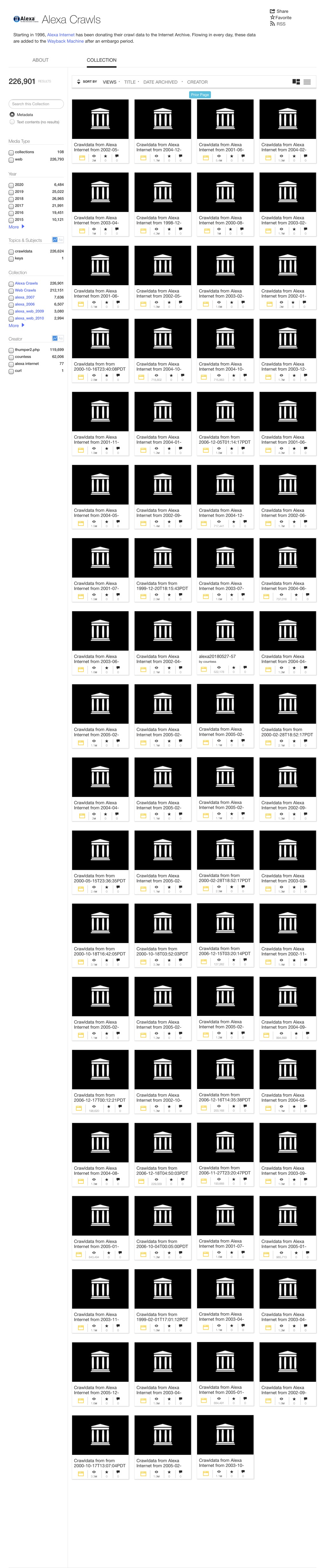325x1568 pixels.
Task: Expand More under Year filters
Action: 17,226
